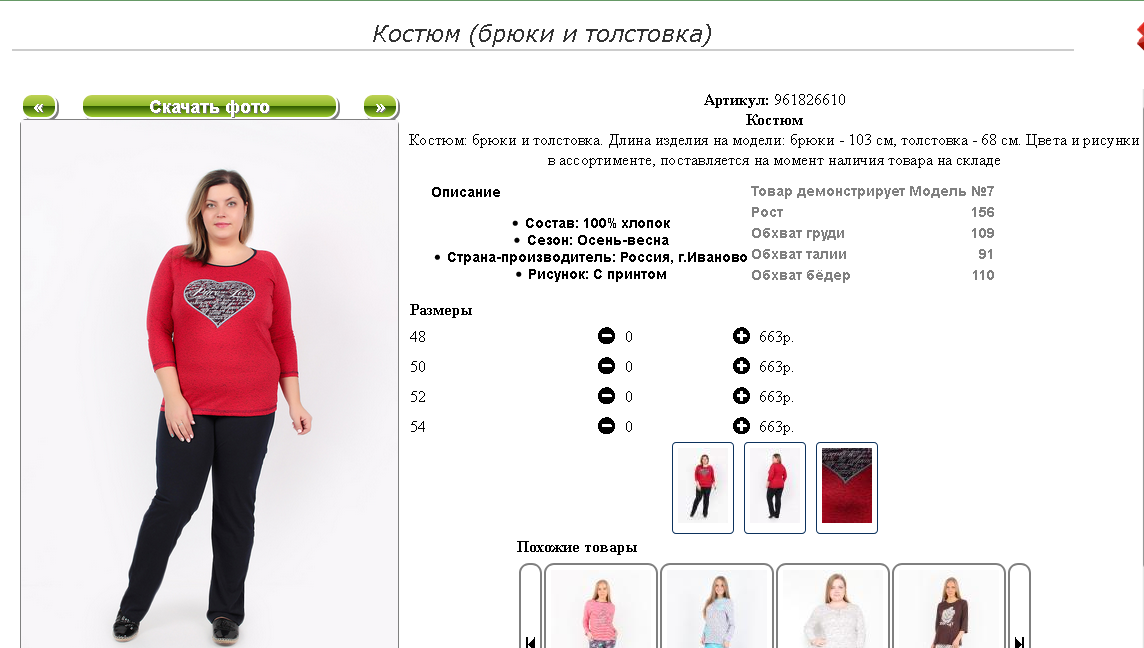This screenshot has width=1144, height=648.
Task: Open similar product with pink top
Action: [x=601, y=606]
